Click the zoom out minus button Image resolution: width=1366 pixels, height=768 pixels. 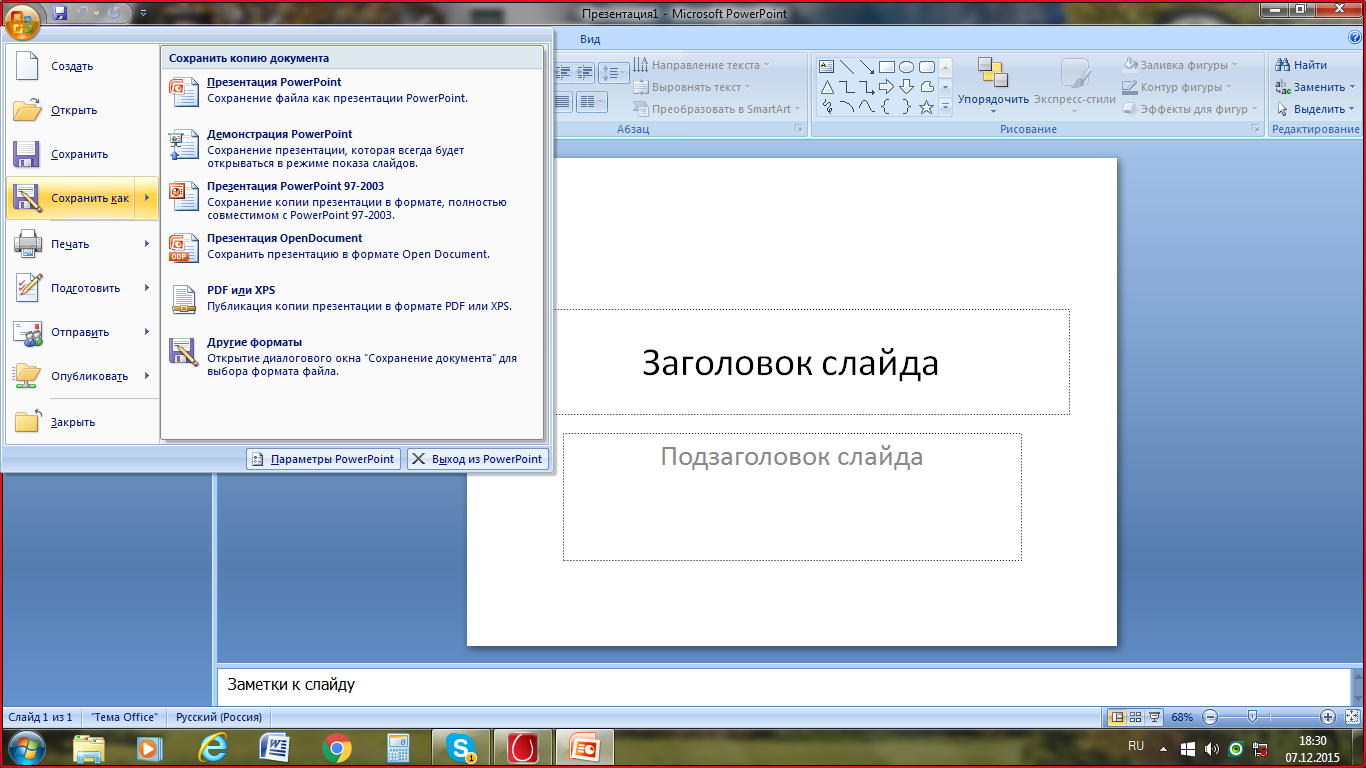click(x=1209, y=717)
